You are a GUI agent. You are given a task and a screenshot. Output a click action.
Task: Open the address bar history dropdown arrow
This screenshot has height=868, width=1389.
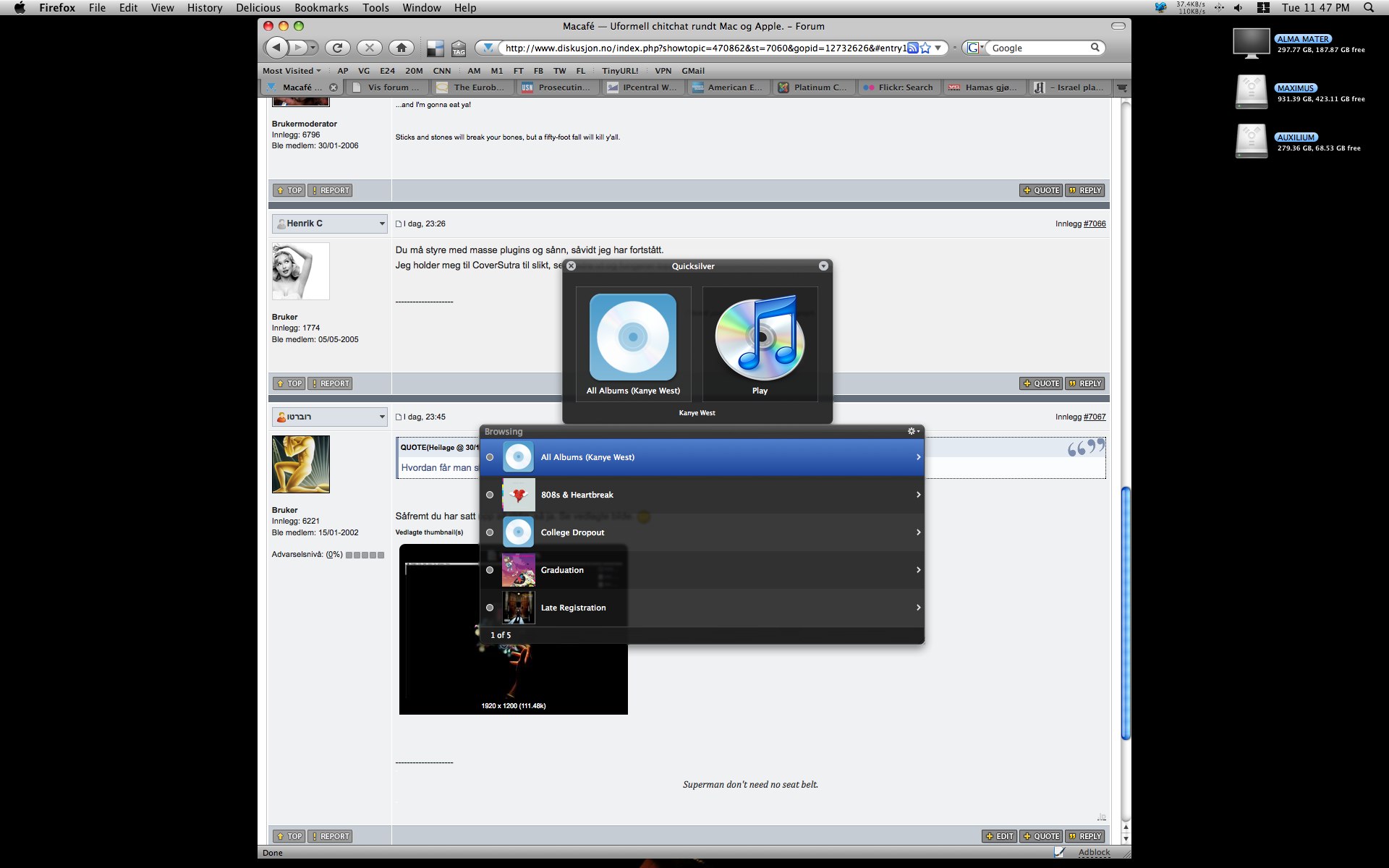[938, 48]
